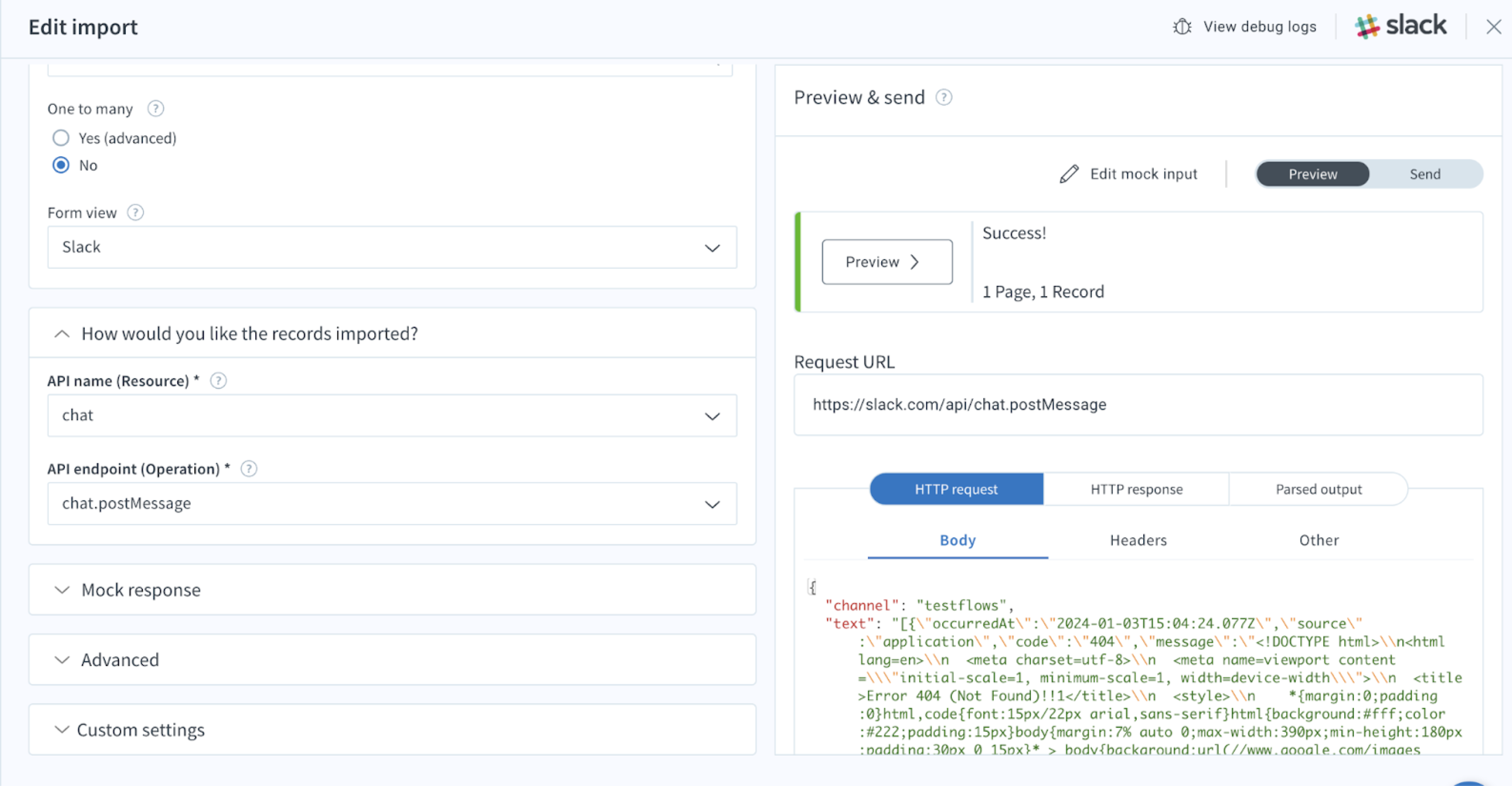Click the "channel" key in the JSON body
Image resolution: width=1512 pixels, height=786 pixels.
[862, 605]
